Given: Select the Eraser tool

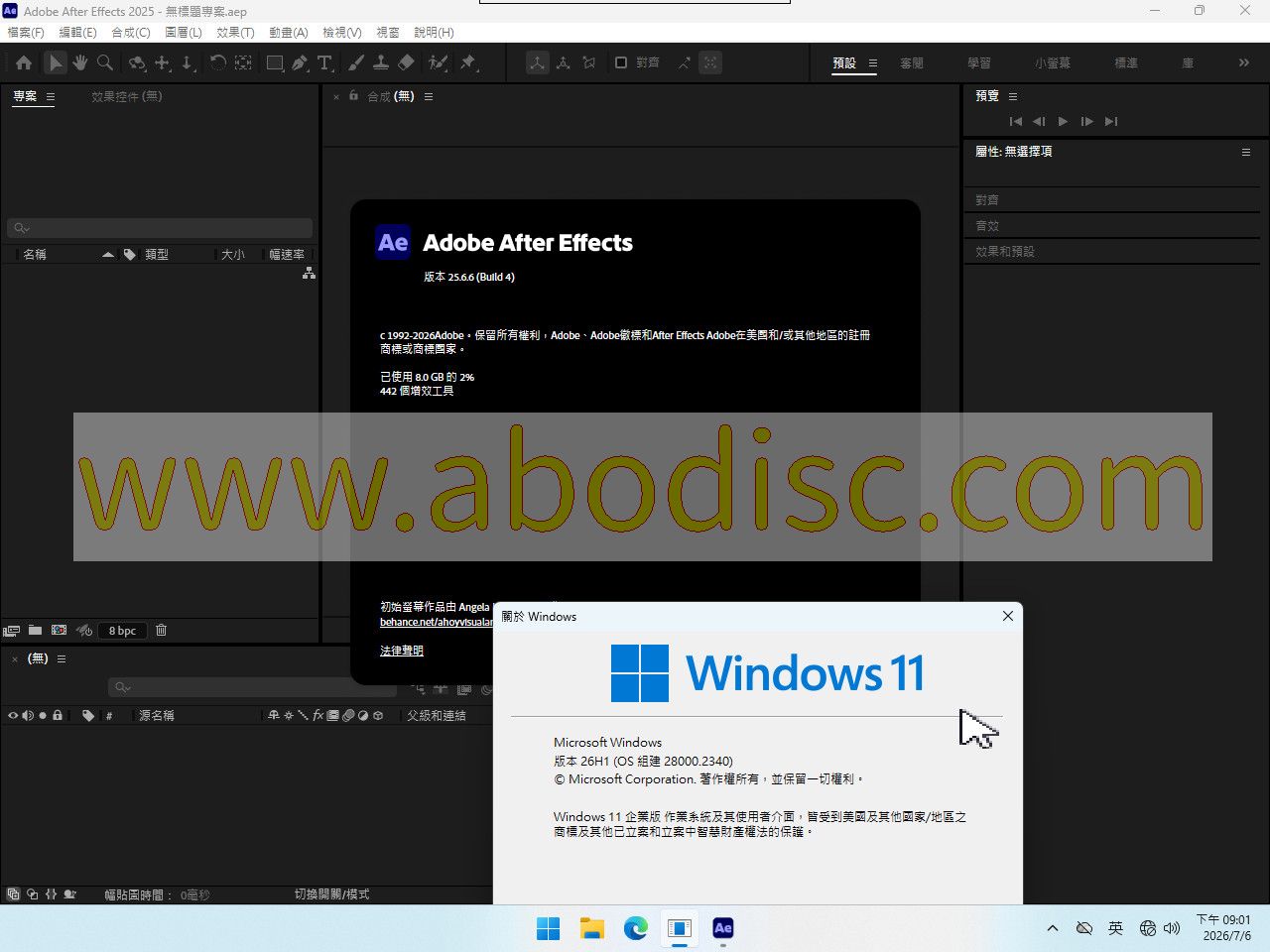Looking at the screenshot, I should [x=406, y=62].
